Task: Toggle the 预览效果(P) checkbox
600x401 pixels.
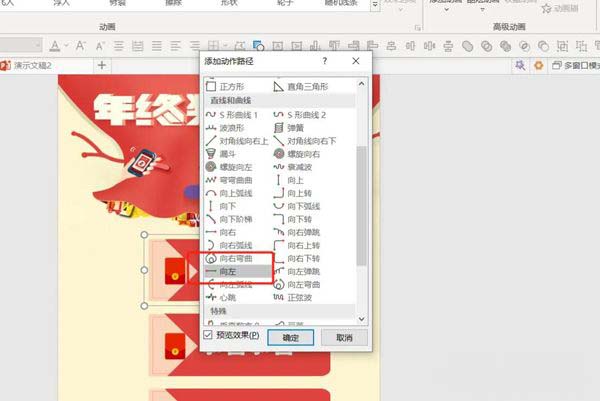Action: (208, 335)
